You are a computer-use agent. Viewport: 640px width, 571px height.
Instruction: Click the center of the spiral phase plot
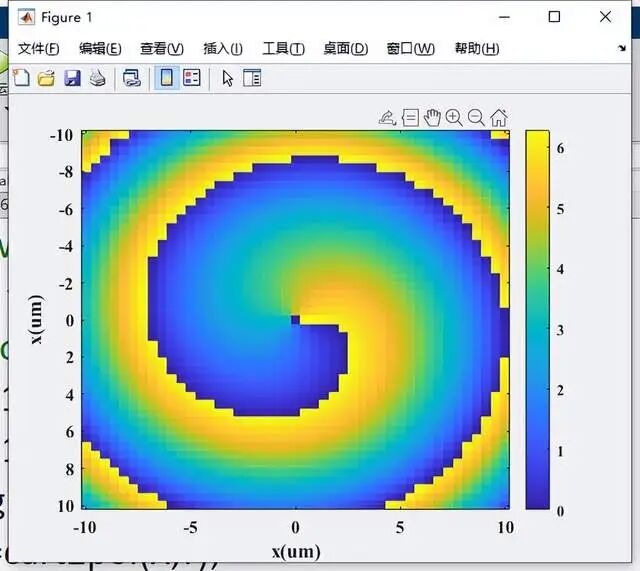point(295,319)
